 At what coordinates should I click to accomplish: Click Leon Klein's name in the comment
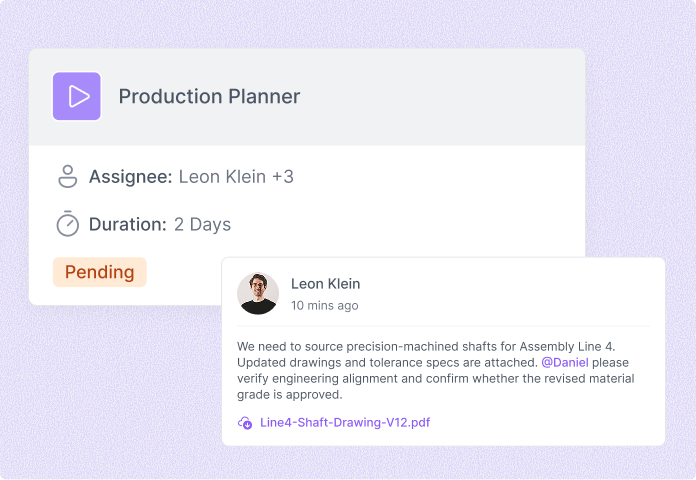click(325, 284)
